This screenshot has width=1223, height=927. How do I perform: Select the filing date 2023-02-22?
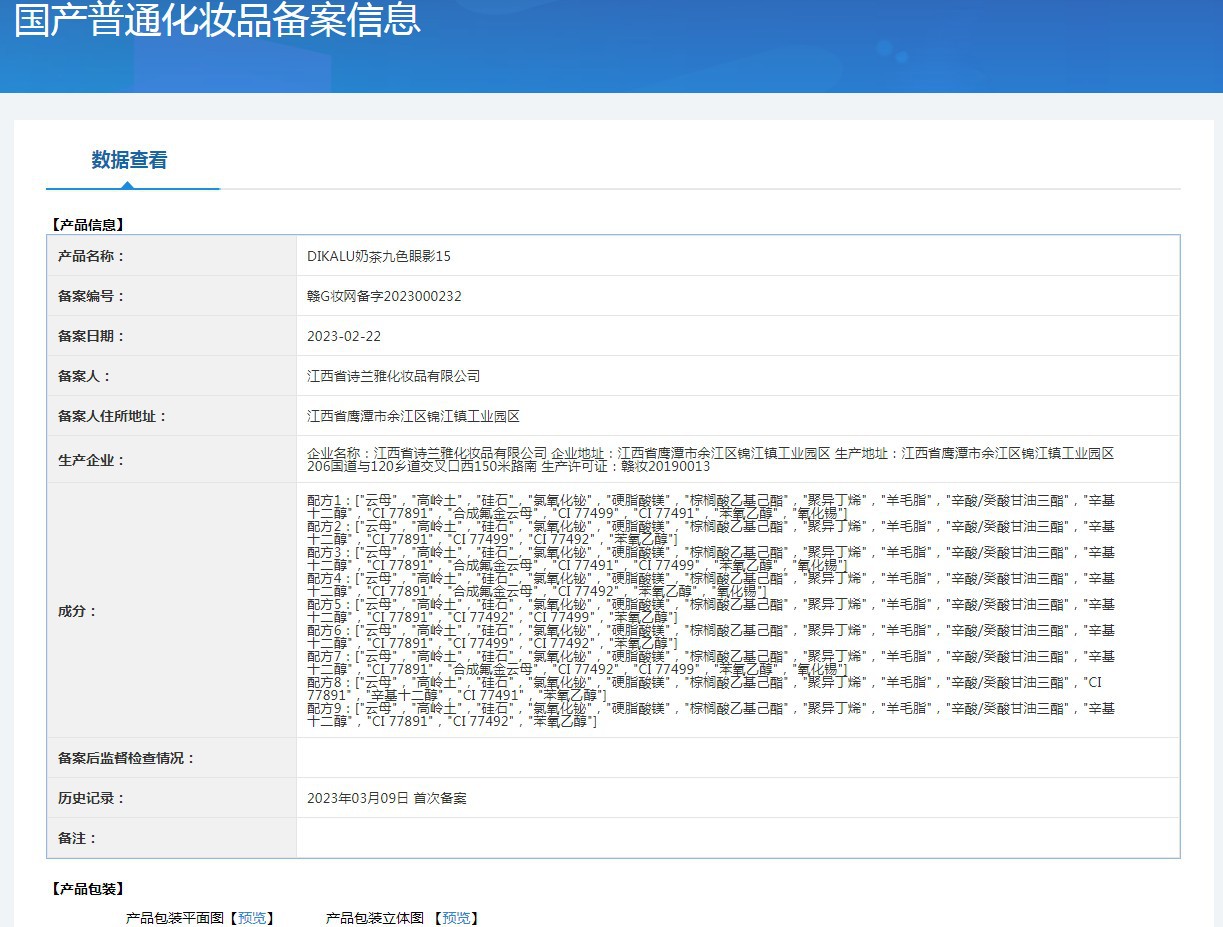(344, 336)
